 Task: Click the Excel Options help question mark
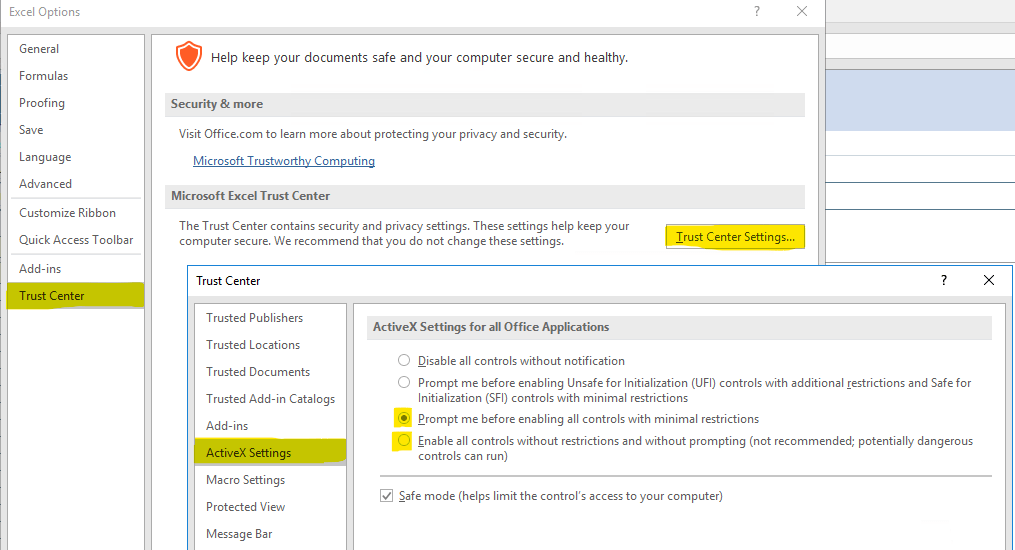[x=757, y=12]
